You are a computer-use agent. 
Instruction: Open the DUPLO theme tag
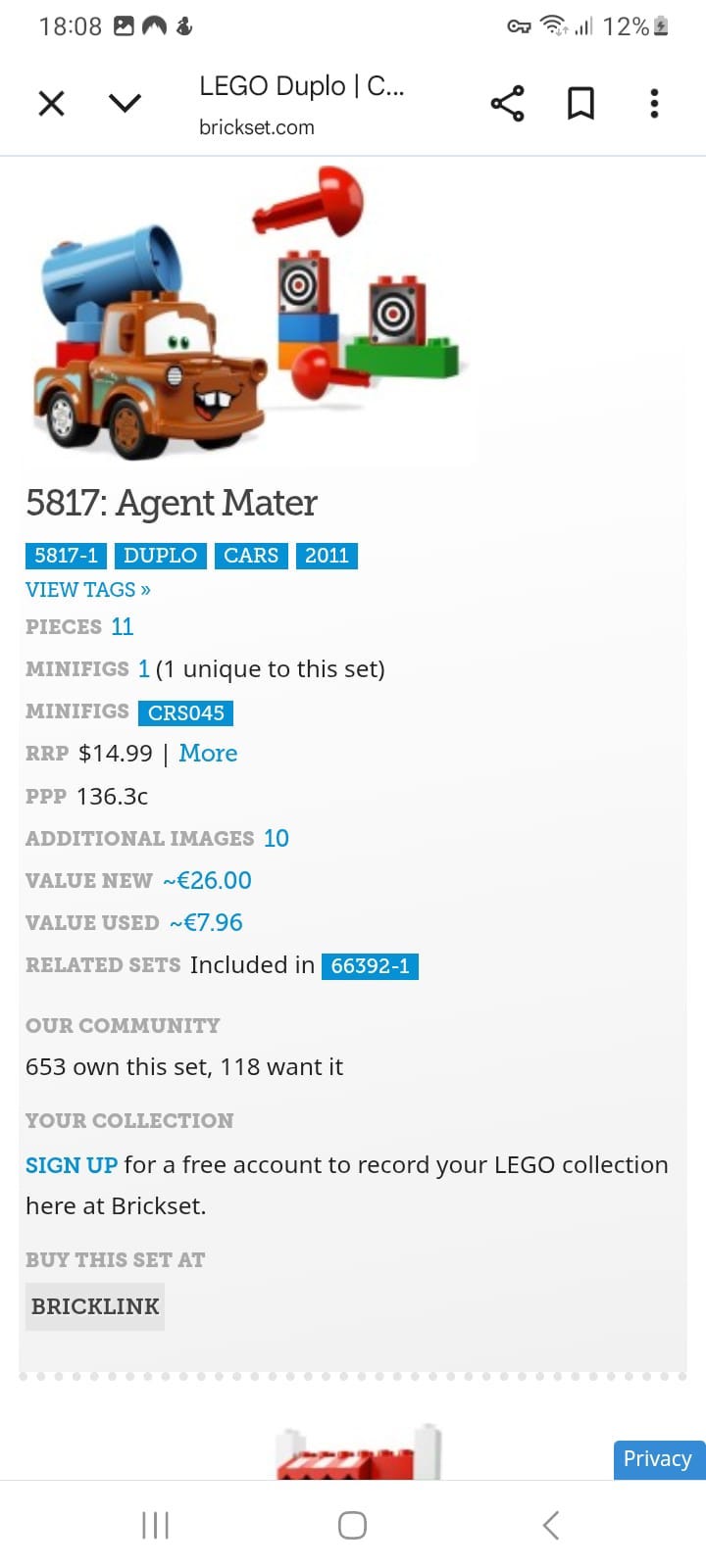[160, 556]
